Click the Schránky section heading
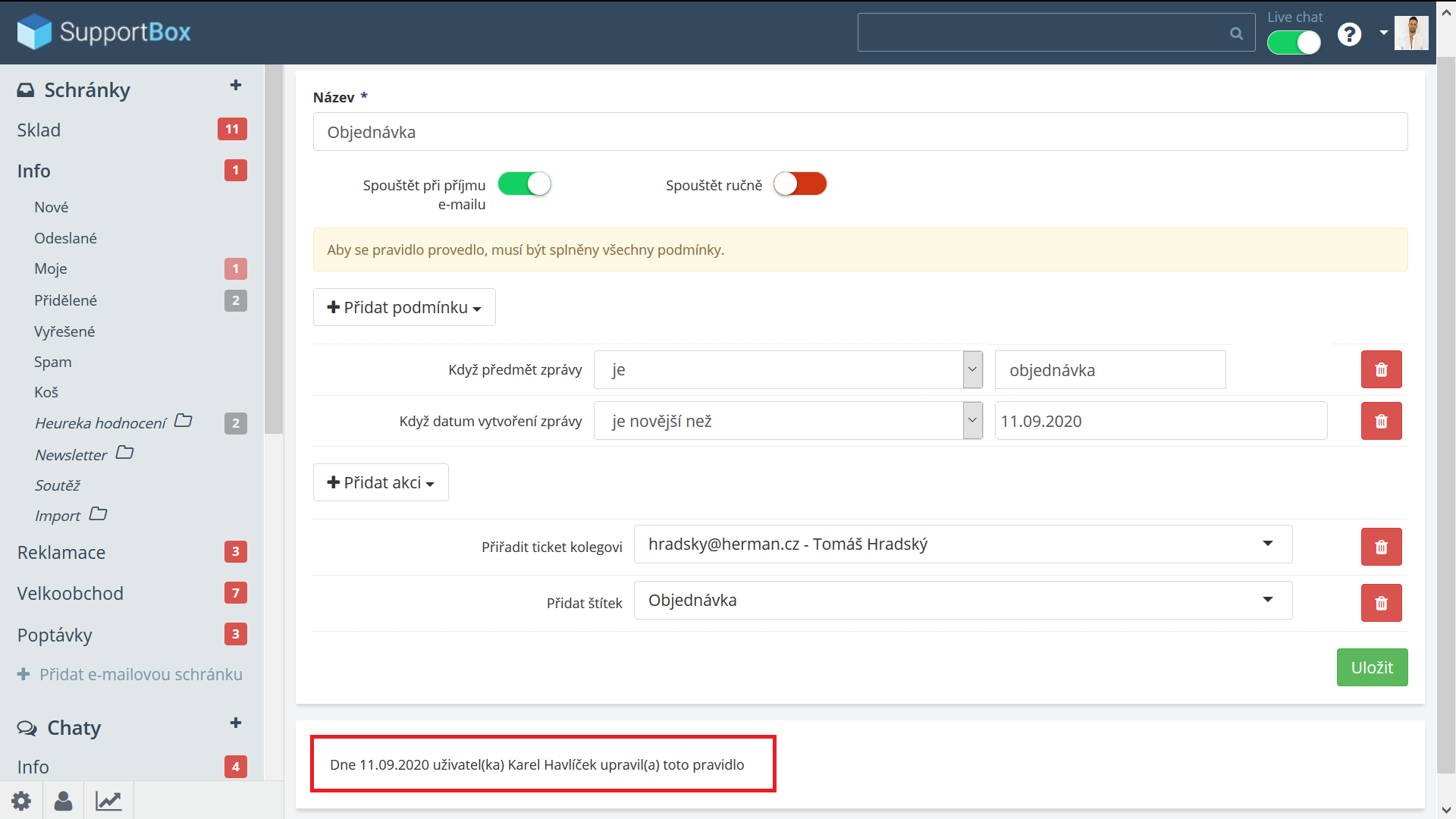Image resolution: width=1456 pixels, height=819 pixels. pos(87,90)
